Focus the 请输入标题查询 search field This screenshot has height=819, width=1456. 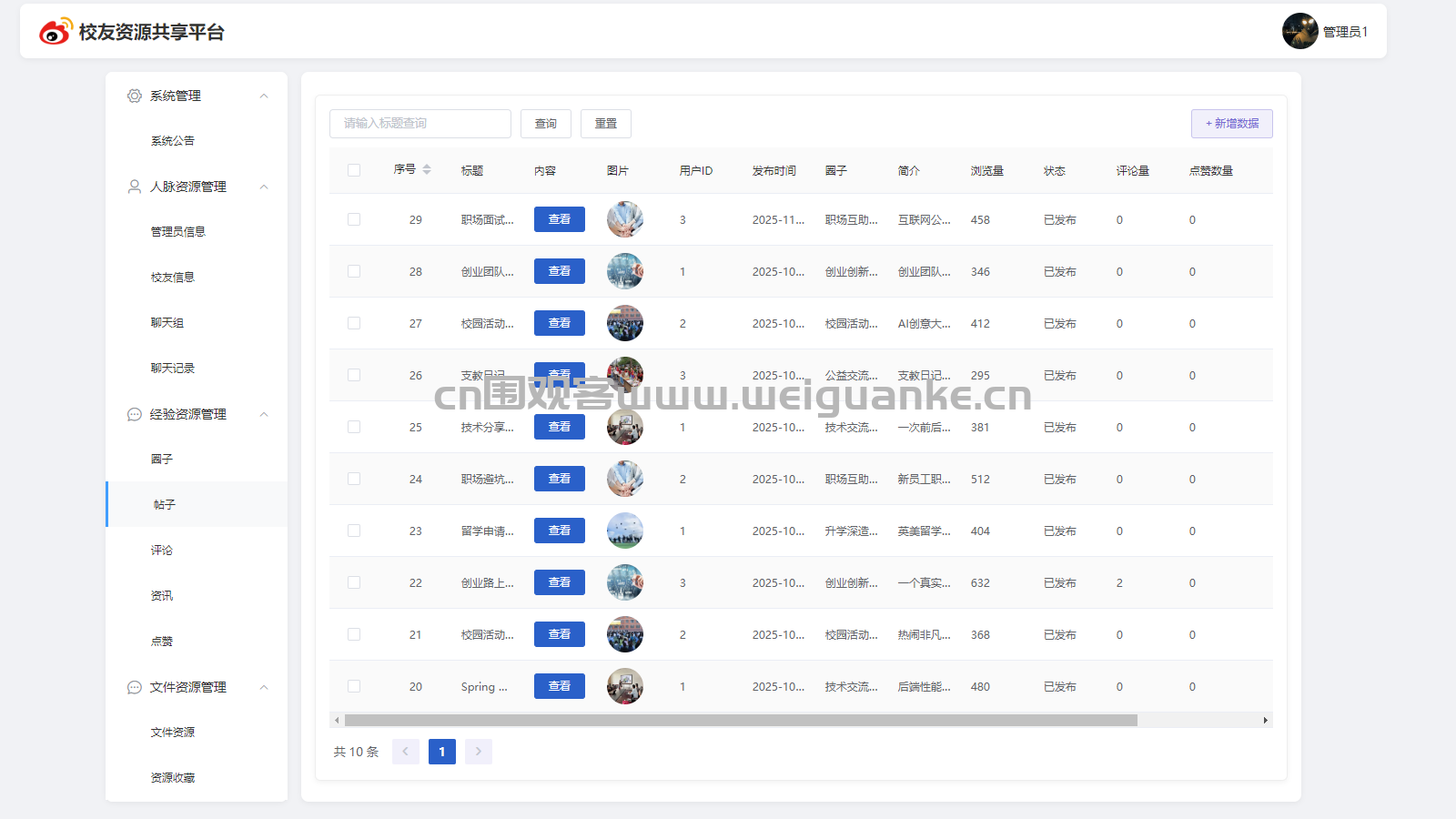click(420, 124)
